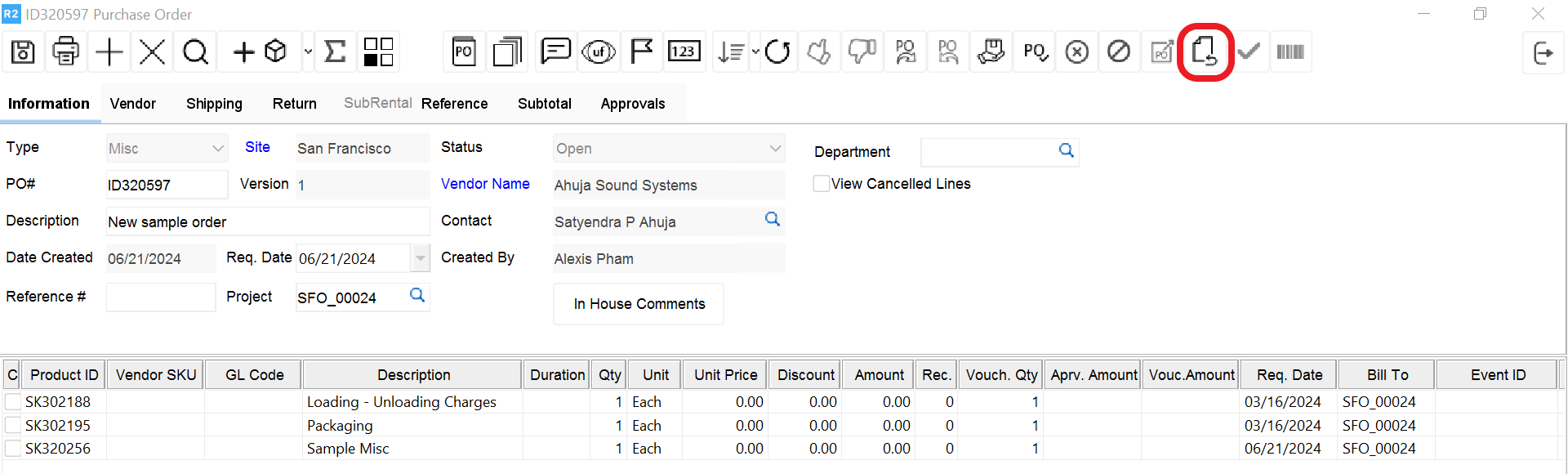Expand the Status dropdown
Screen dimensions: 1568x474
(x=775, y=149)
